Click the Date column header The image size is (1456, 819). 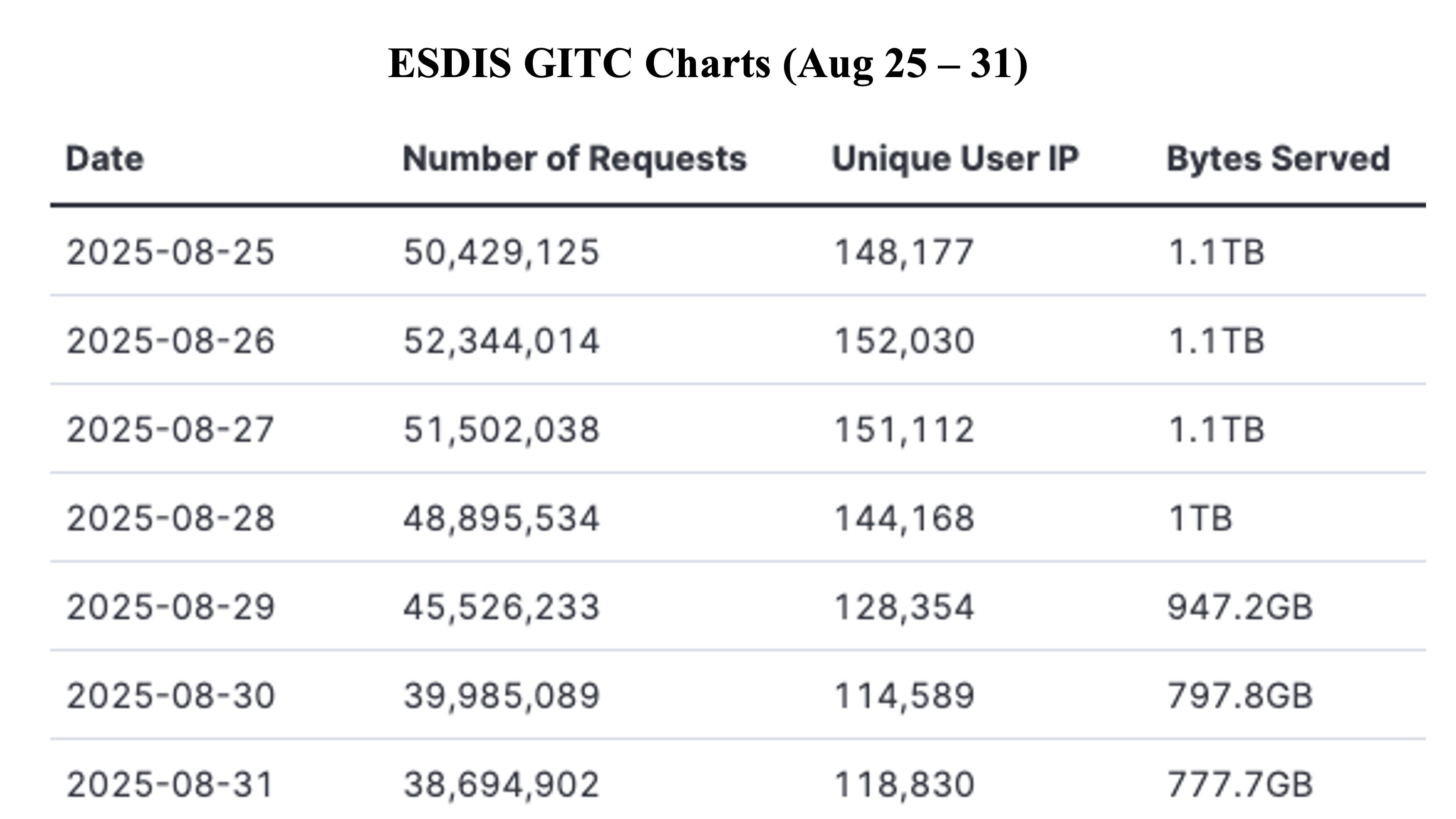click(x=104, y=159)
